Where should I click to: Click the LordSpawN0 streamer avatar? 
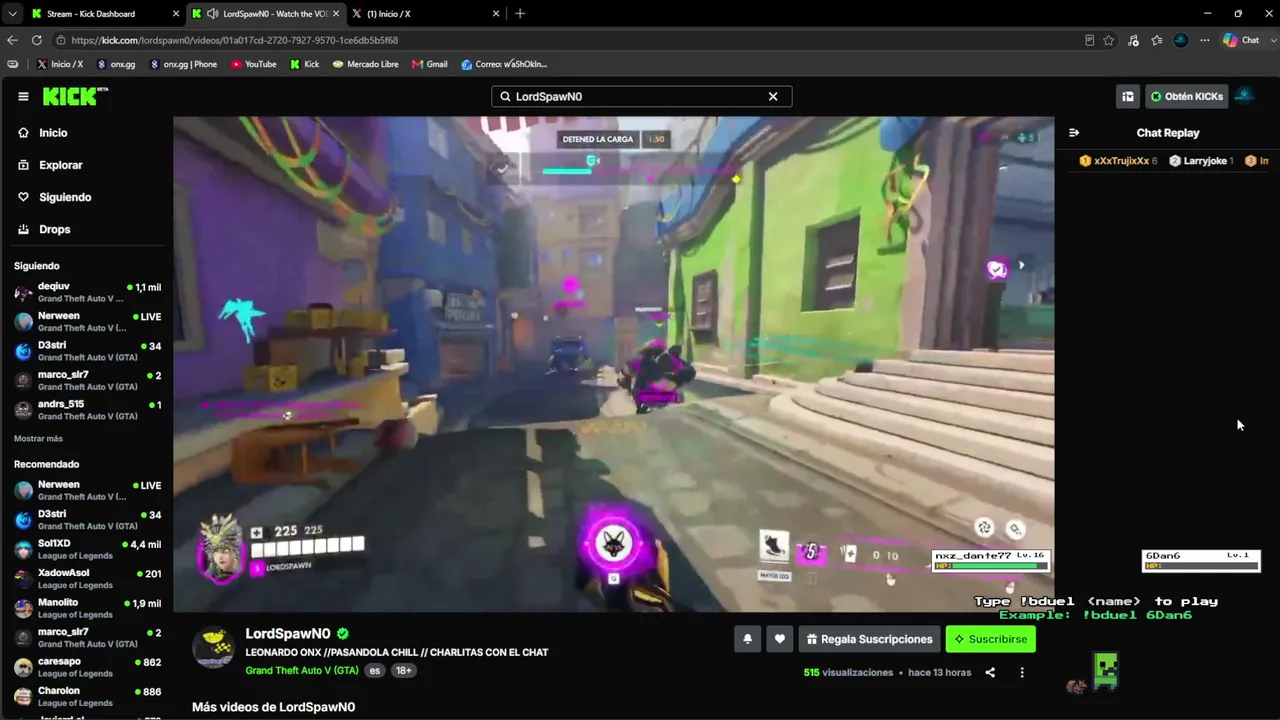[x=213, y=647]
